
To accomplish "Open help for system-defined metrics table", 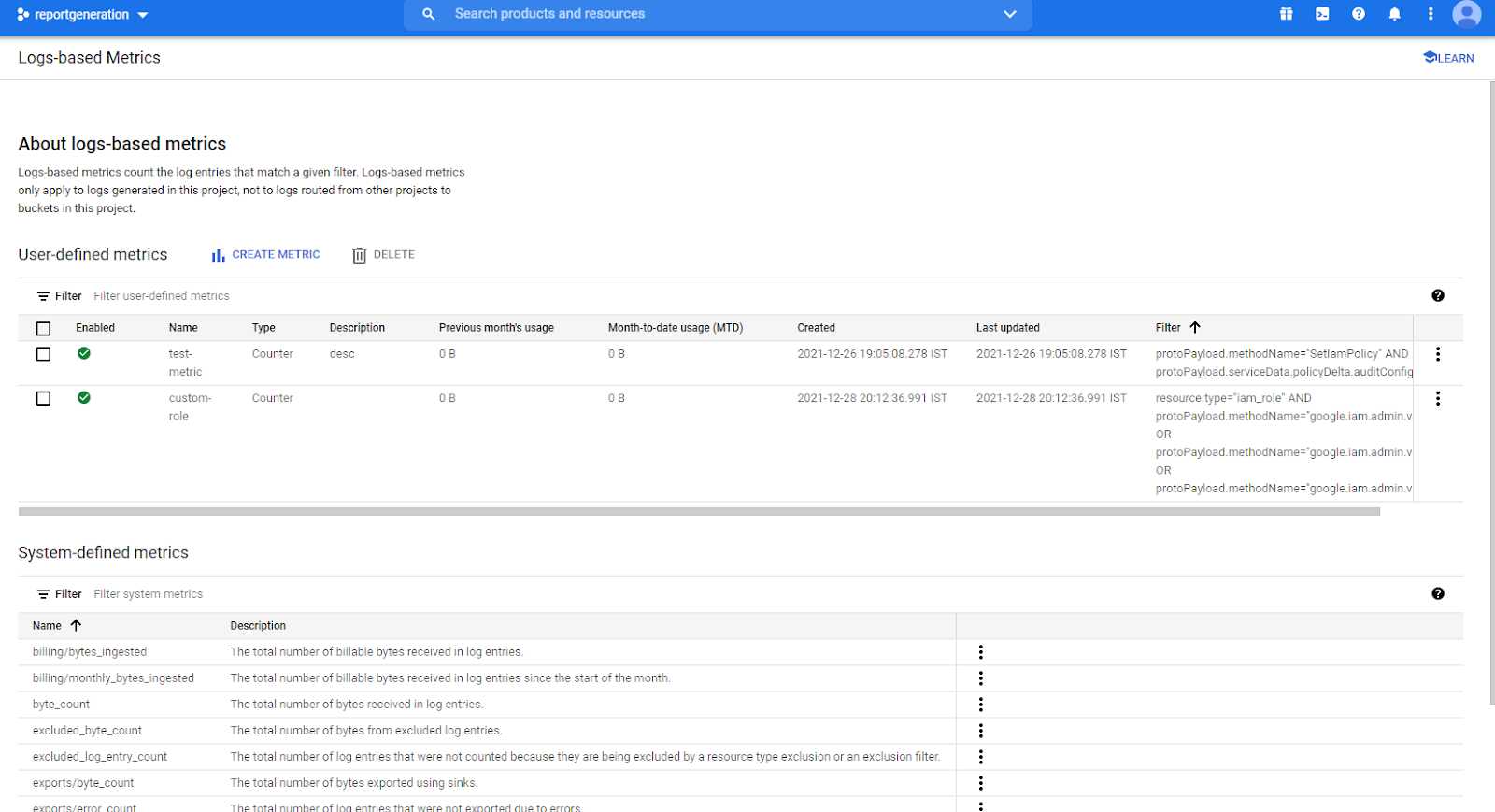I will coord(1437,593).
